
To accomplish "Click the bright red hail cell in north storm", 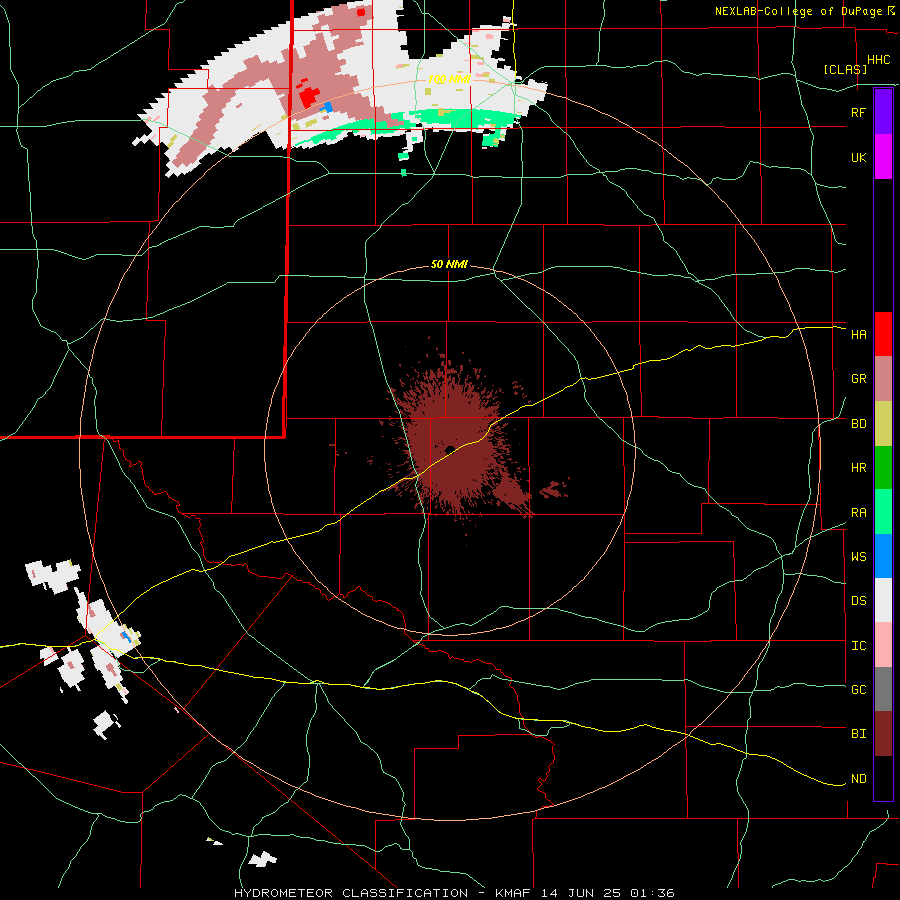I will click(308, 97).
